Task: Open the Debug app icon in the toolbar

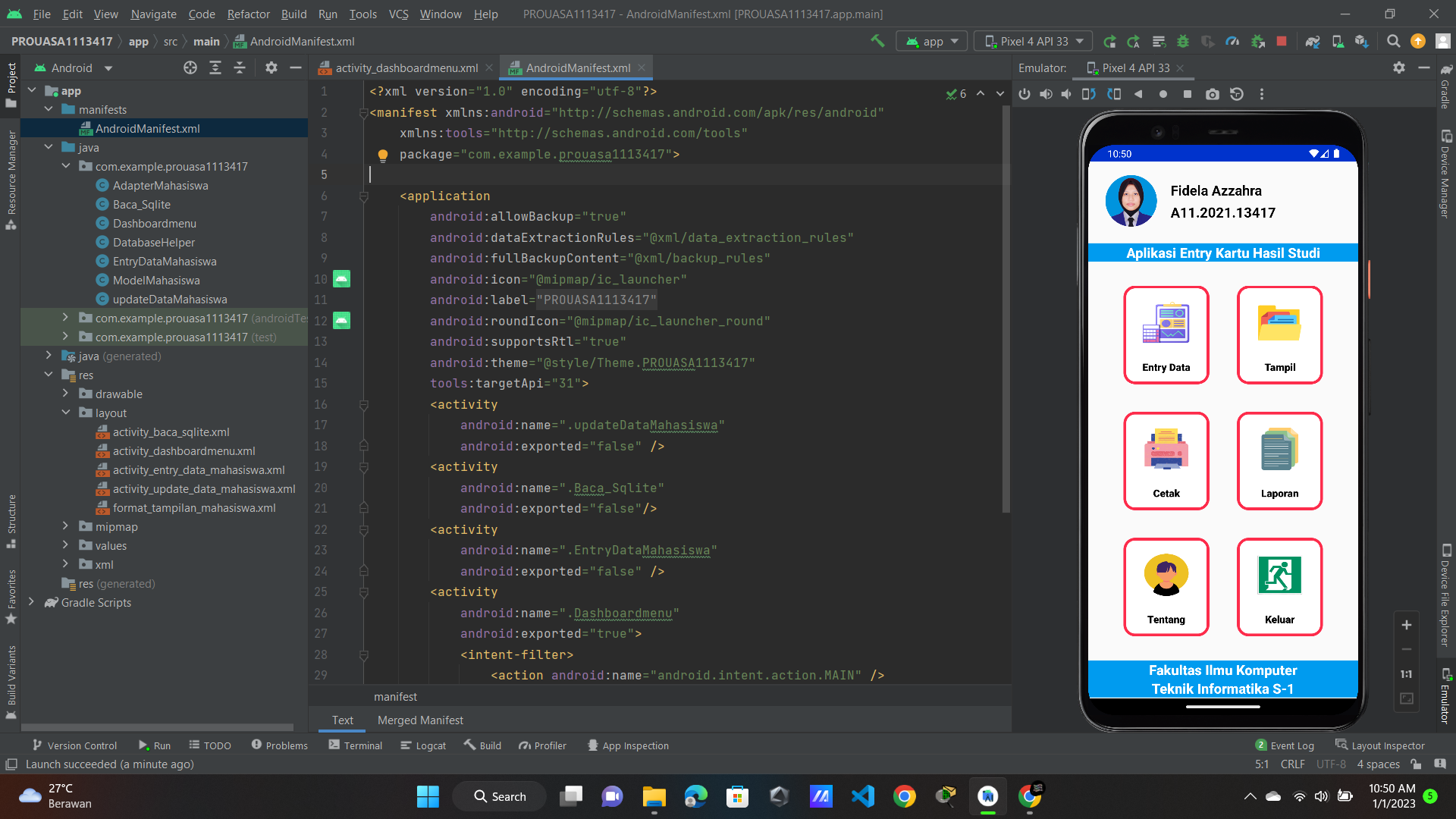Action: point(1185,41)
